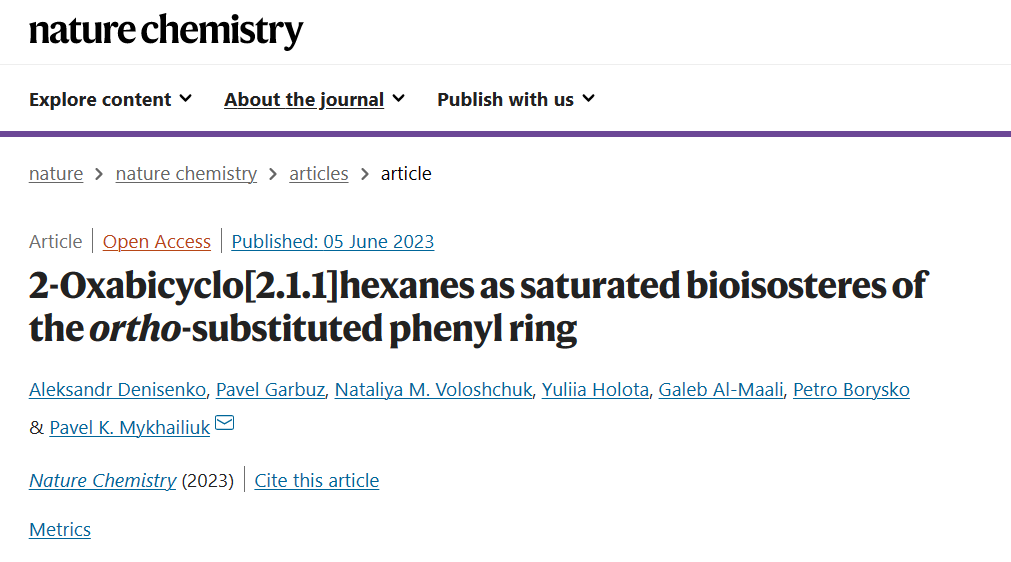Open author Aleksandr Denisenko's details
The width and height of the screenshot is (1011, 562).
pyautogui.click(x=117, y=389)
